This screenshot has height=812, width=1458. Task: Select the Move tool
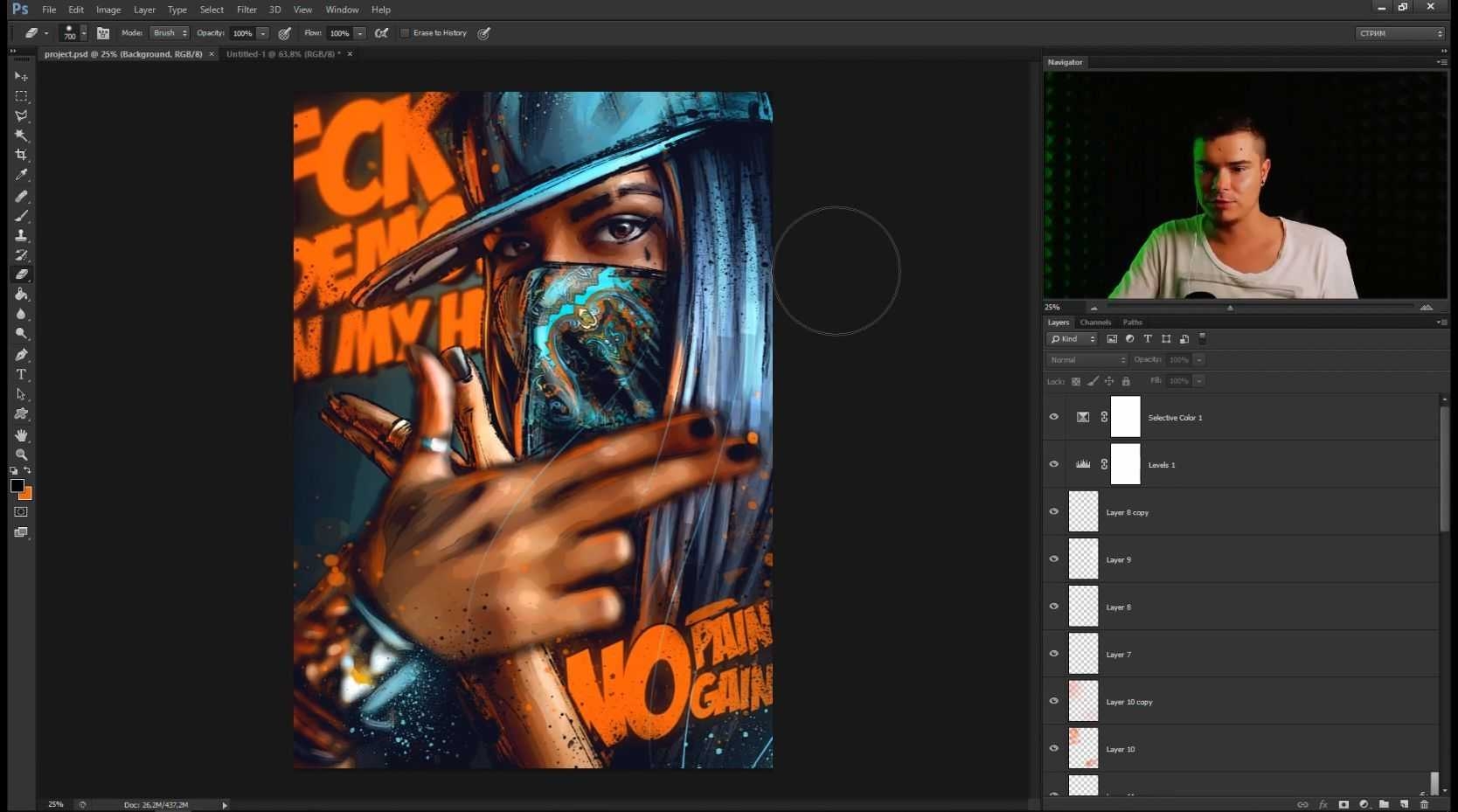point(21,76)
